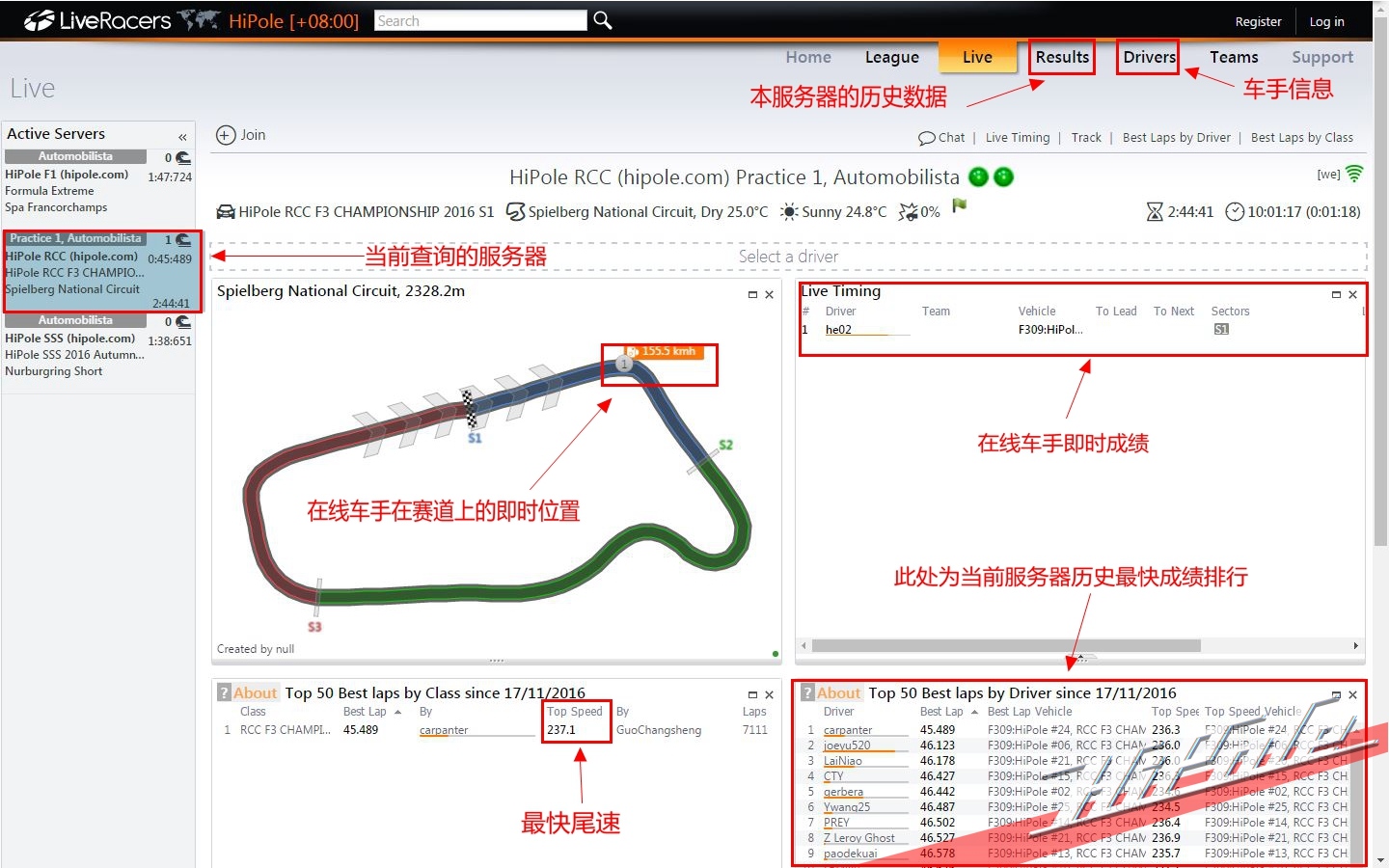Maximize the Spielberg National Circuit panel
Screen dimensions: 1389x868
(x=752, y=295)
